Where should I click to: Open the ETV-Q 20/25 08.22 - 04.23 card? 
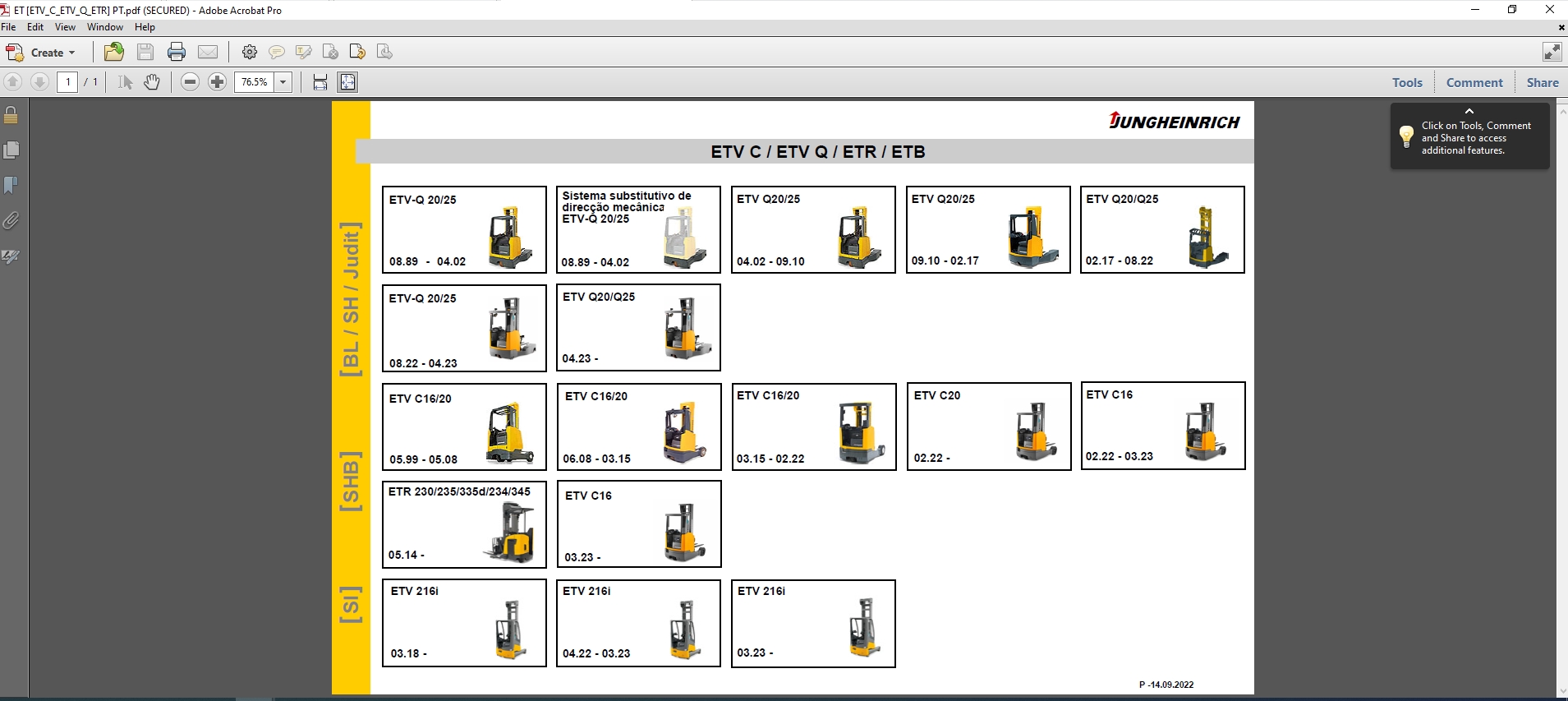coord(464,329)
